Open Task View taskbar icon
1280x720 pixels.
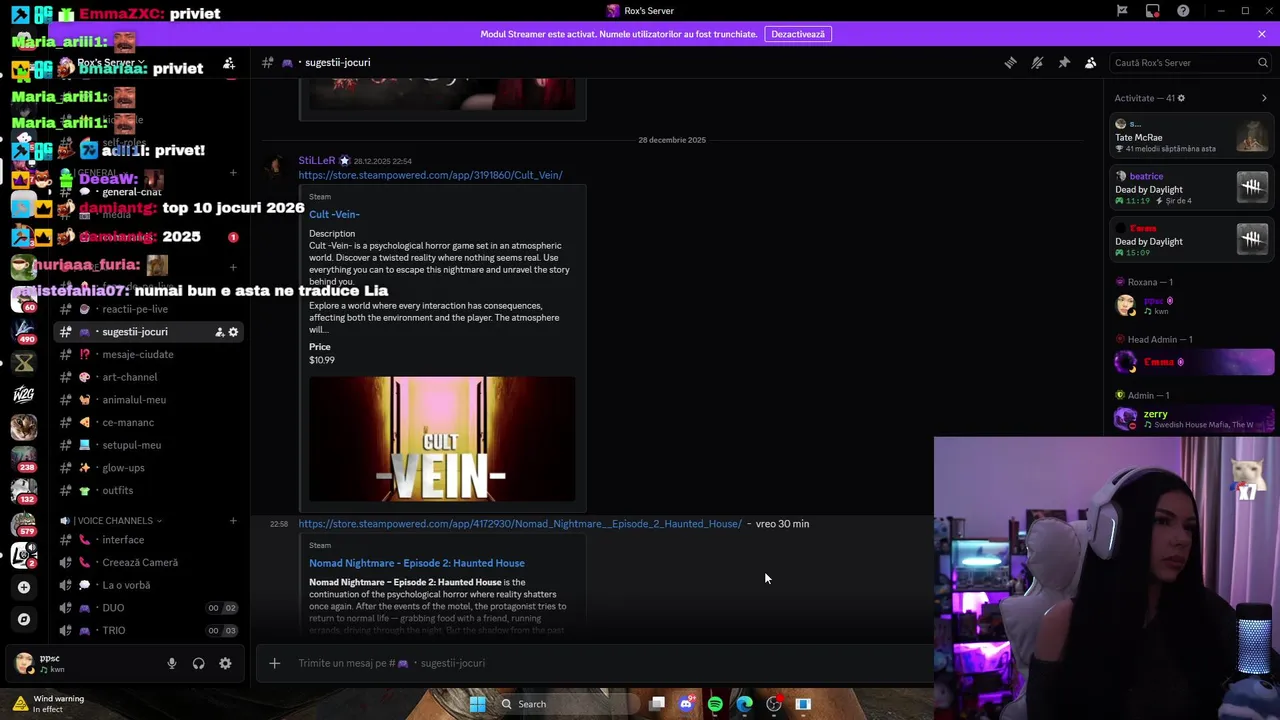(x=657, y=704)
